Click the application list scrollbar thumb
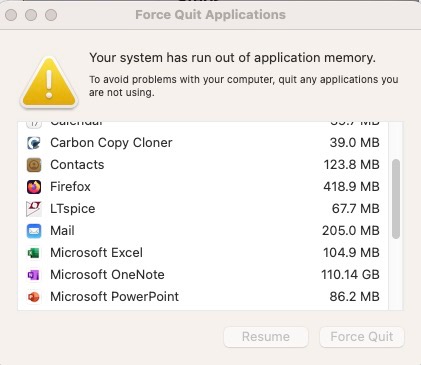The width and height of the screenshot is (421, 365). [x=396, y=199]
